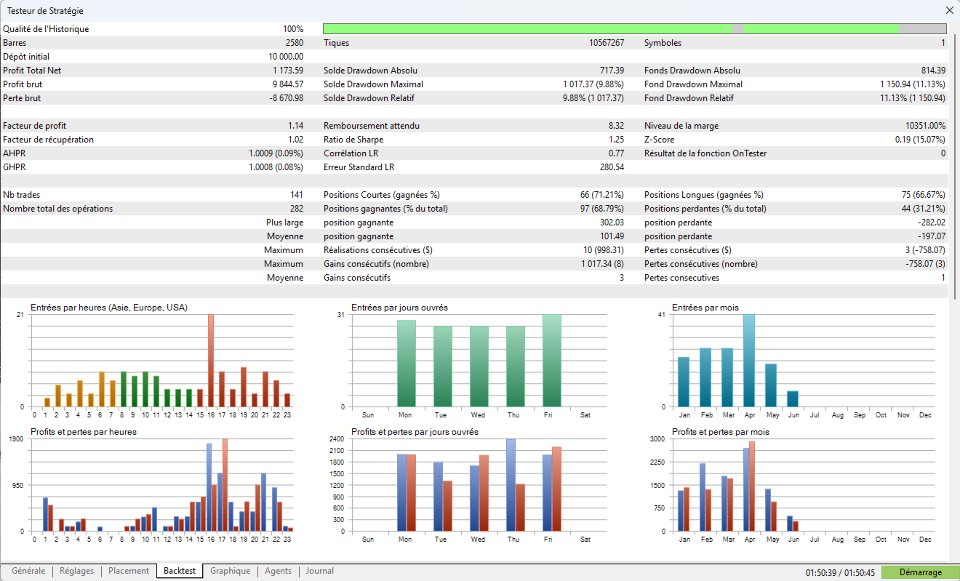Click the Solde Drawdown Absolu value 717.39
960x581 pixels.
(x=612, y=70)
